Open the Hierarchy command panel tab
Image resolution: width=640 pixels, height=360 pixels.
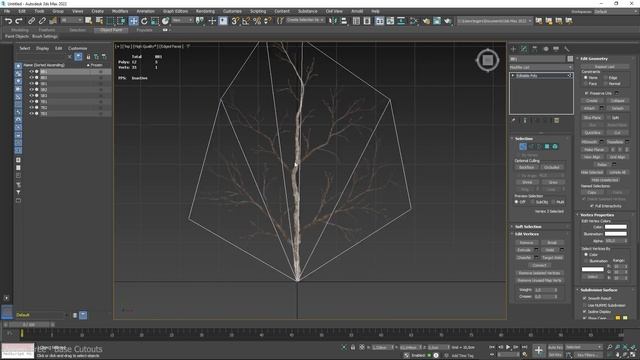tap(535, 49)
